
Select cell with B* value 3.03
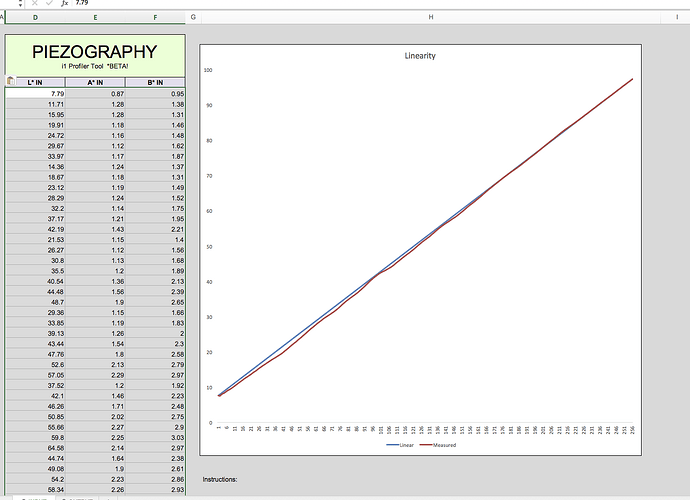155,438
